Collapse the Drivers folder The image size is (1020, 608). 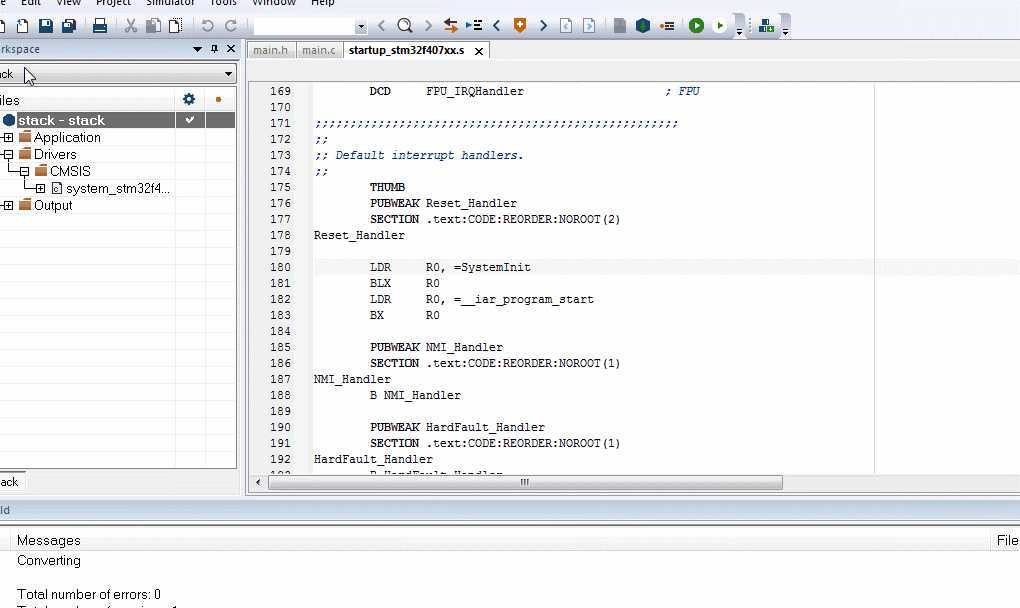(x=8, y=154)
